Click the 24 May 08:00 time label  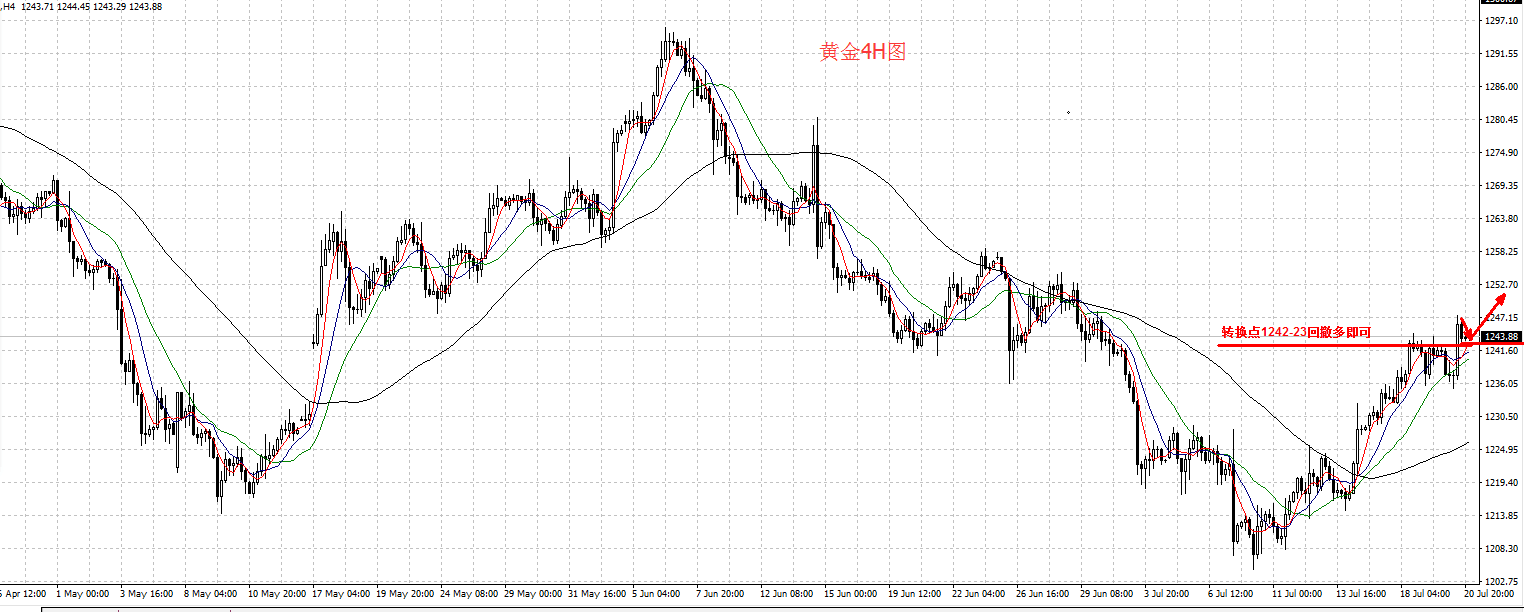pyautogui.click(x=467, y=593)
